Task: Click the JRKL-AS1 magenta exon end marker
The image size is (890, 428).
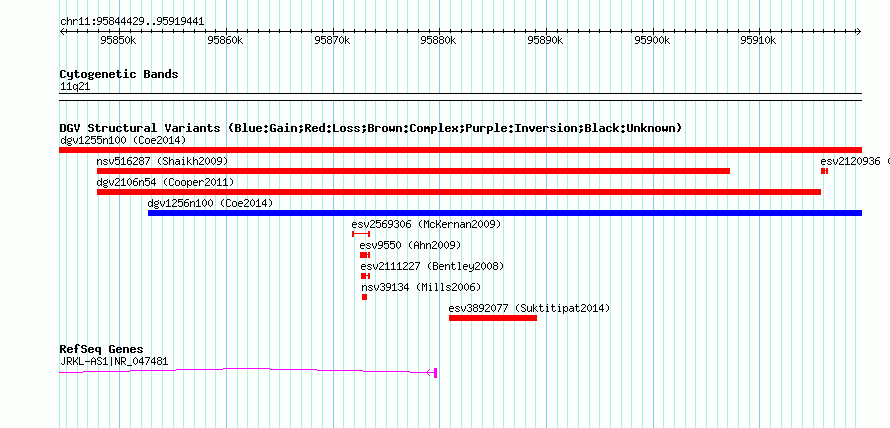Action: (435, 373)
